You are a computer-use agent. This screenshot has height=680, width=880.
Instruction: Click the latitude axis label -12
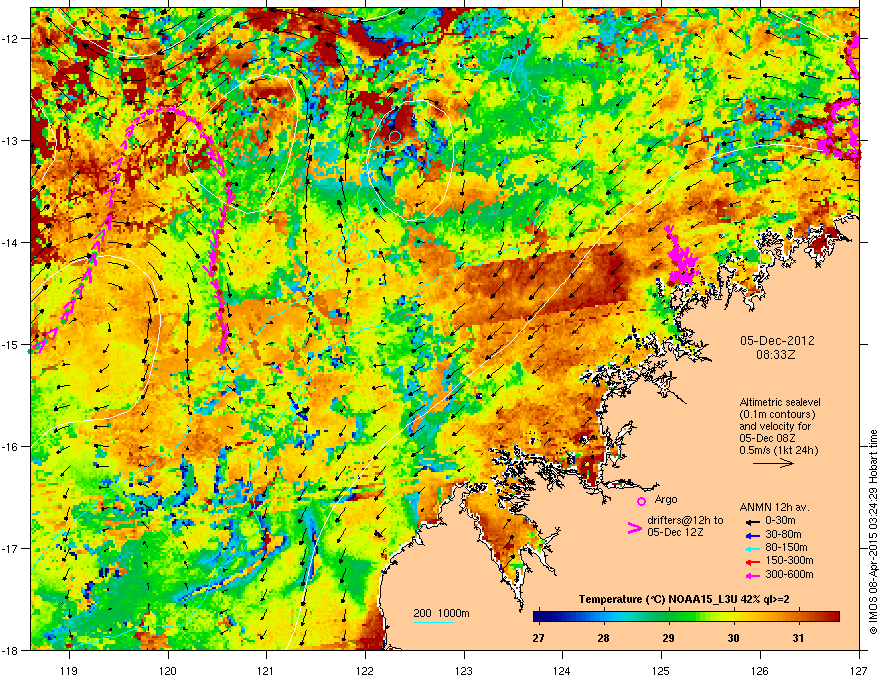(11, 39)
